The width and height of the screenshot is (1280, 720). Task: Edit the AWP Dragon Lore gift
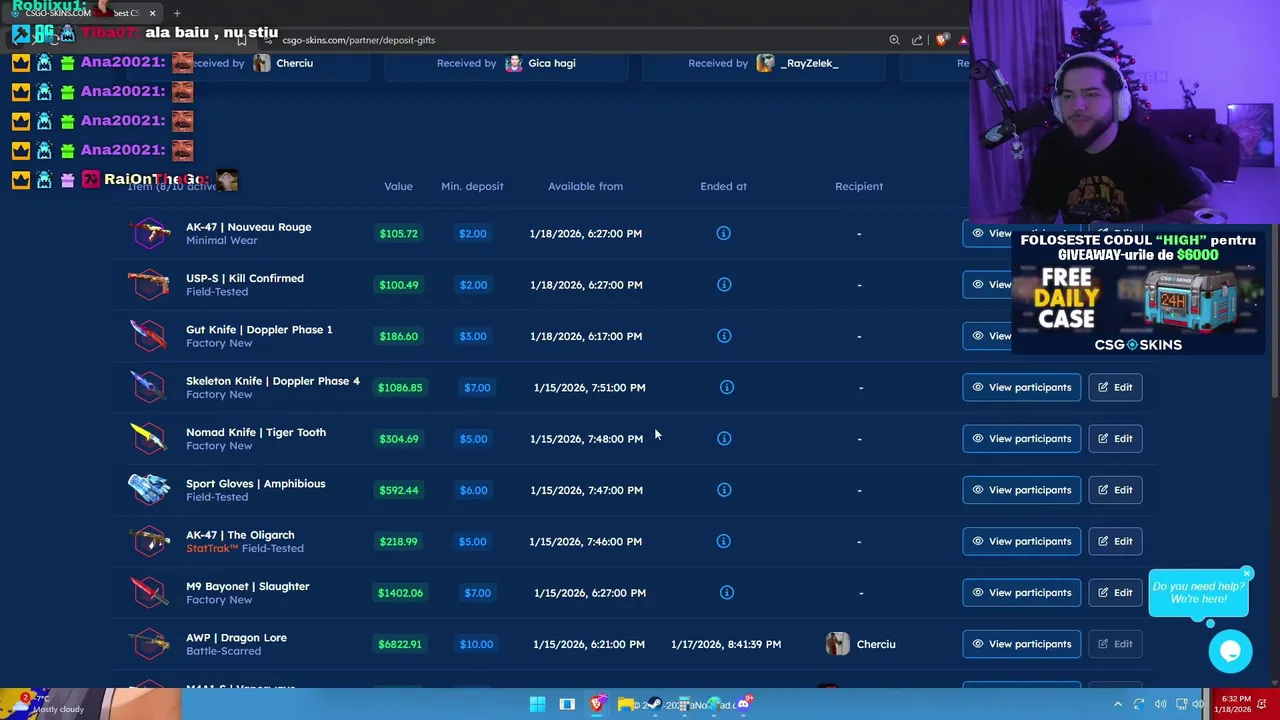tap(1115, 644)
